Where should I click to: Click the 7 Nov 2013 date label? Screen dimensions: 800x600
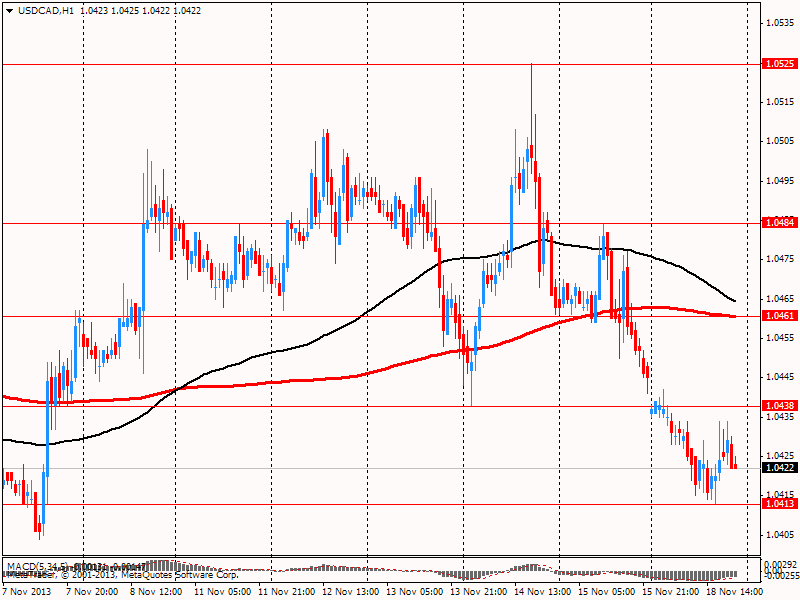[x=27, y=591]
